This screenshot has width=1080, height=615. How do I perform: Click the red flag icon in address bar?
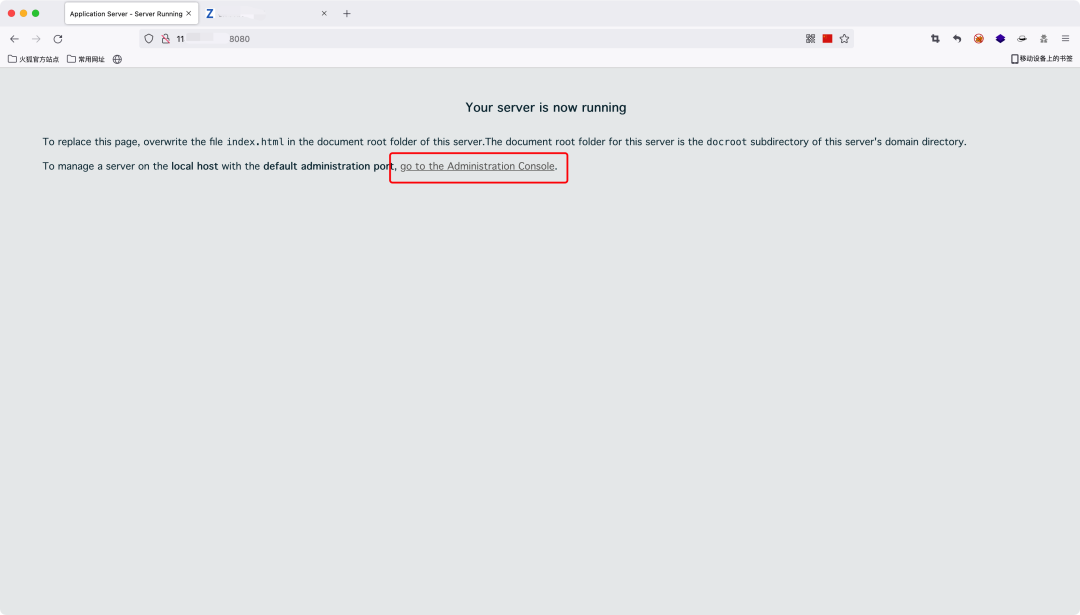(x=827, y=39)
